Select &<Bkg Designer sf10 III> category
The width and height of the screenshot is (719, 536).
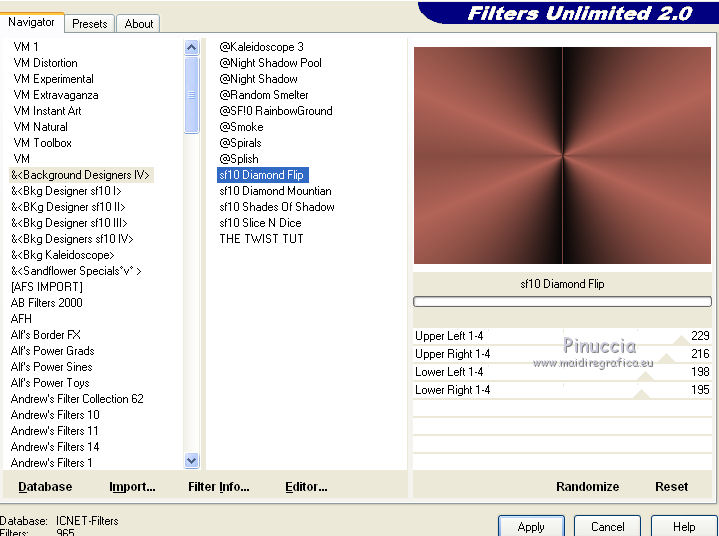[x=69, y=223]
